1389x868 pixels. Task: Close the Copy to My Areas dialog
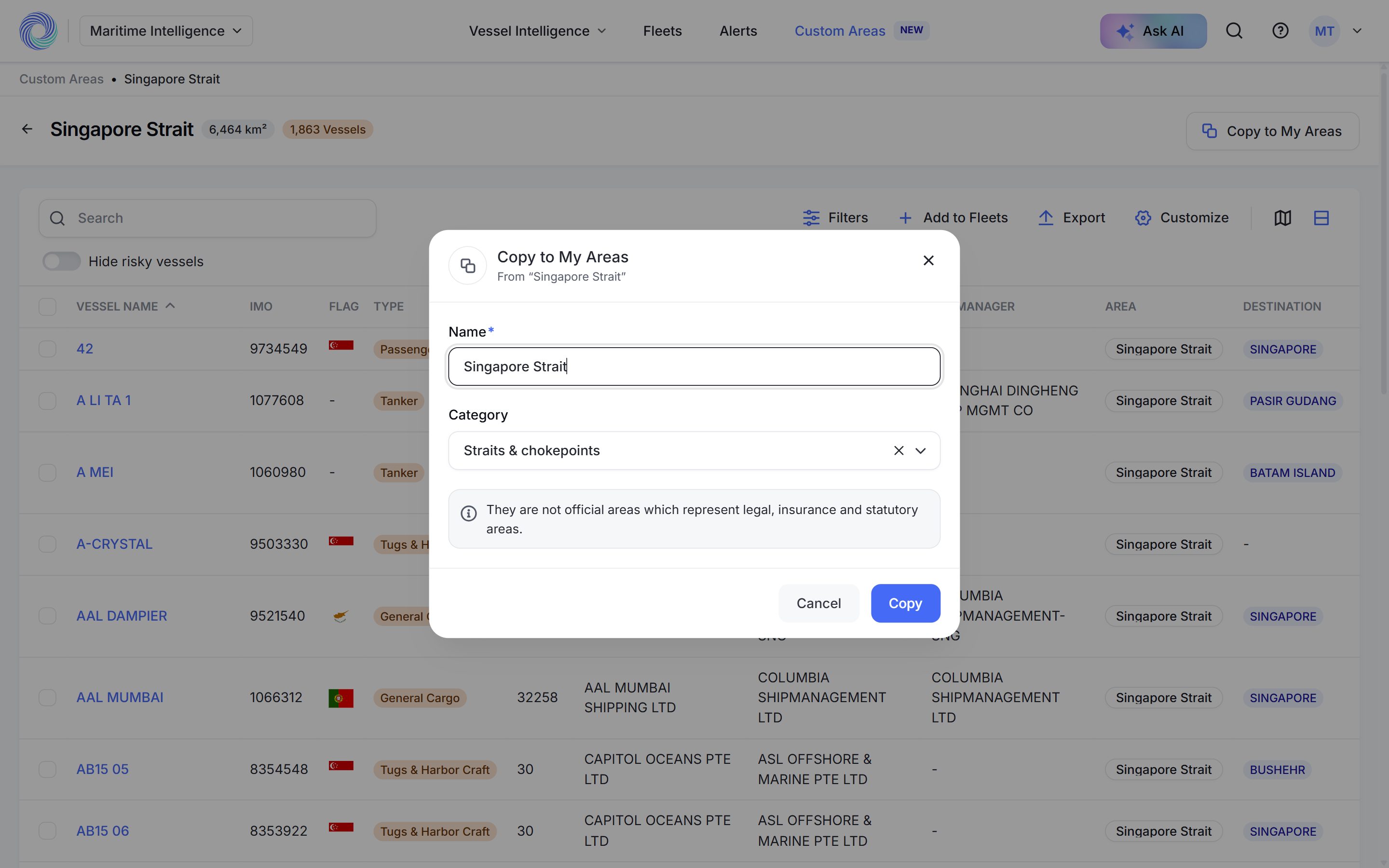click(x=928, y=260)
